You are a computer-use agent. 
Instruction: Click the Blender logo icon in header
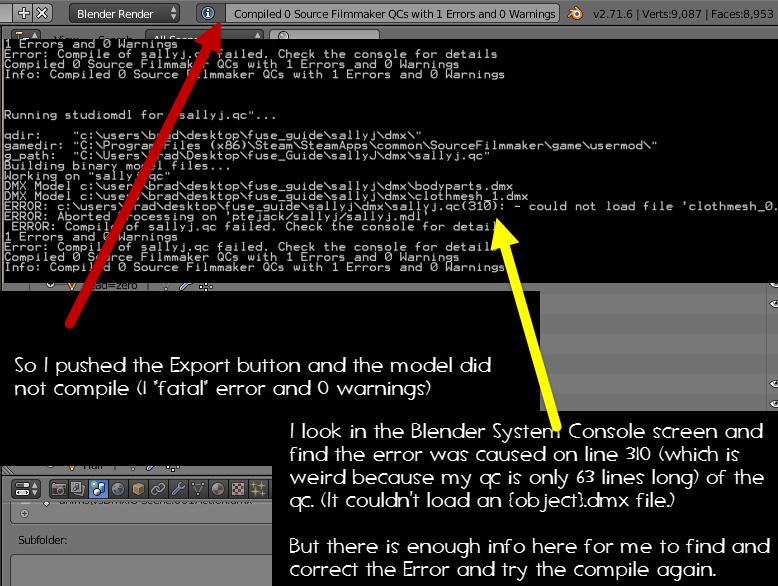tap(575, 13)
